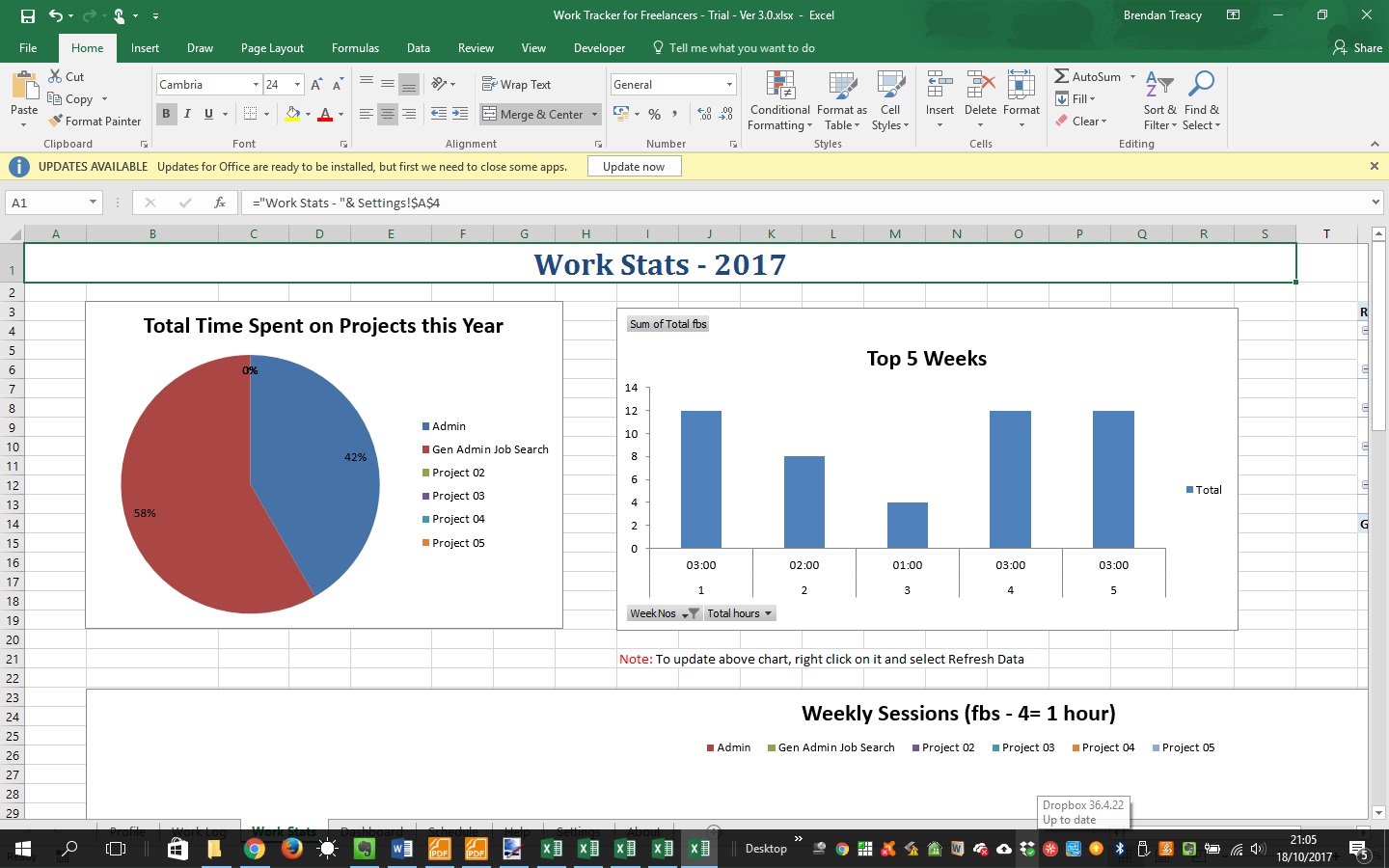Open Conditional Formatting menu
1389x868 pixels.
coord(779,101)
